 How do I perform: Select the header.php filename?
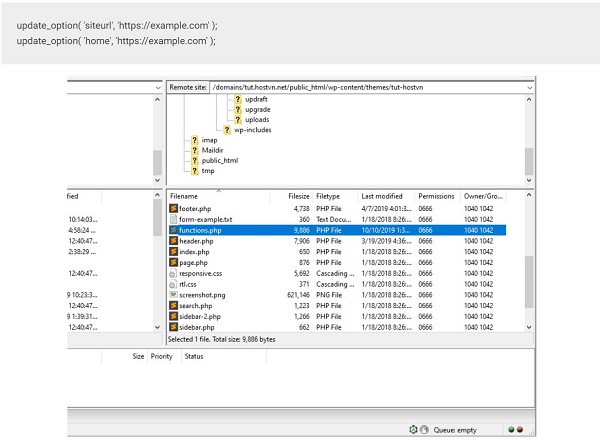click(196, 241)
